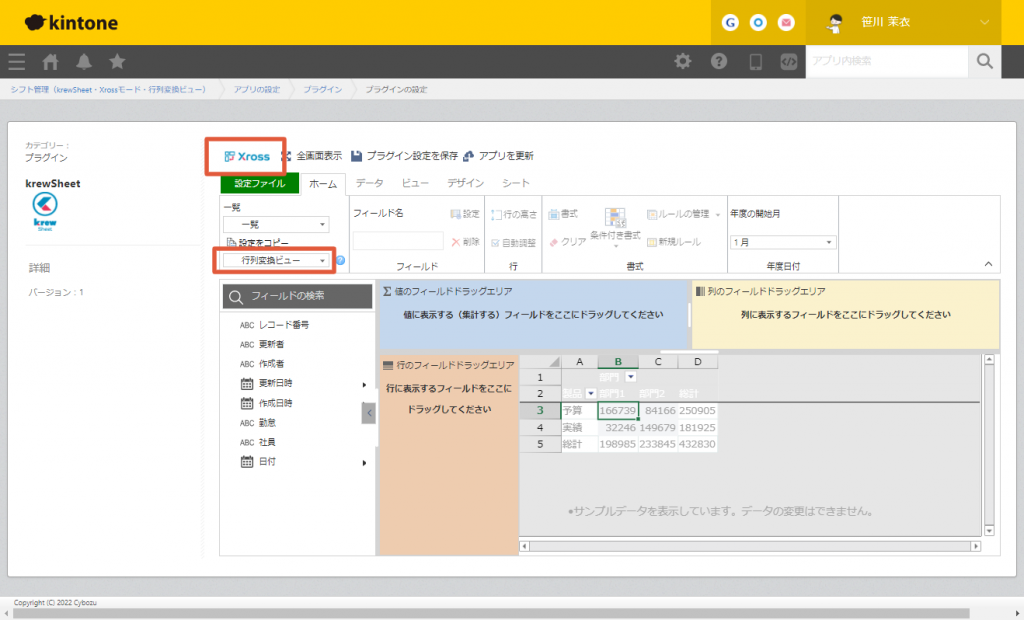Open the 製品 filter dropdown in sheet
Image resolution: width=1024 pixels, height=620 pixels.
click(x=590, y=393)
